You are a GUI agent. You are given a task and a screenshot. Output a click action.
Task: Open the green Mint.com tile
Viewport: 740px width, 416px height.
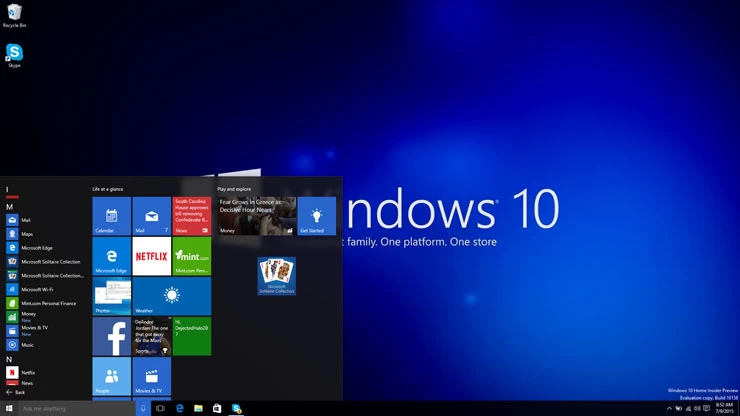coord(192,256)
